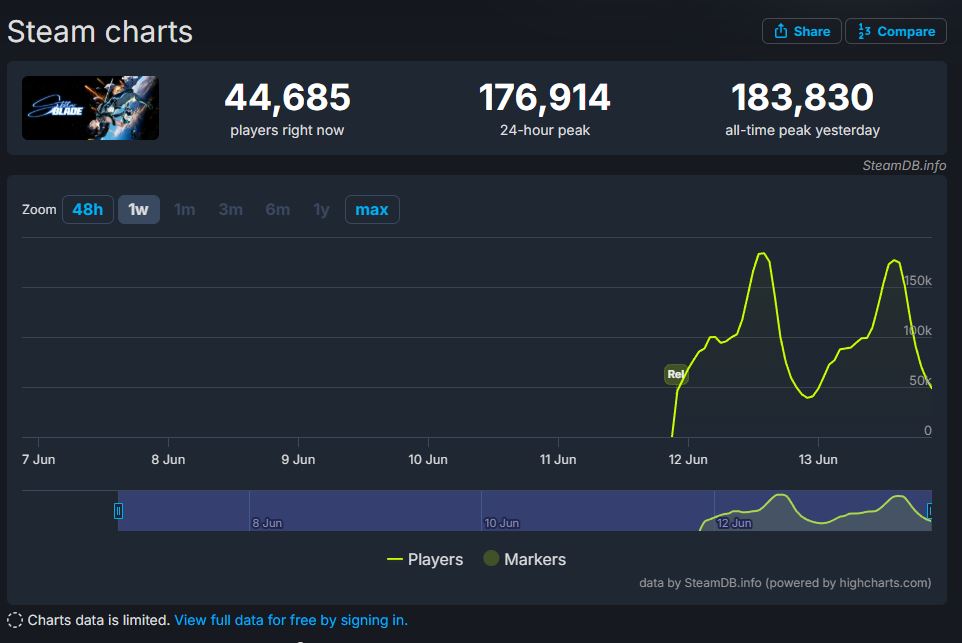Viewport: 962px width, 643px height.
Task: Switch zoom to 6m
Action: pyautogui.click(x=277, y=210)
